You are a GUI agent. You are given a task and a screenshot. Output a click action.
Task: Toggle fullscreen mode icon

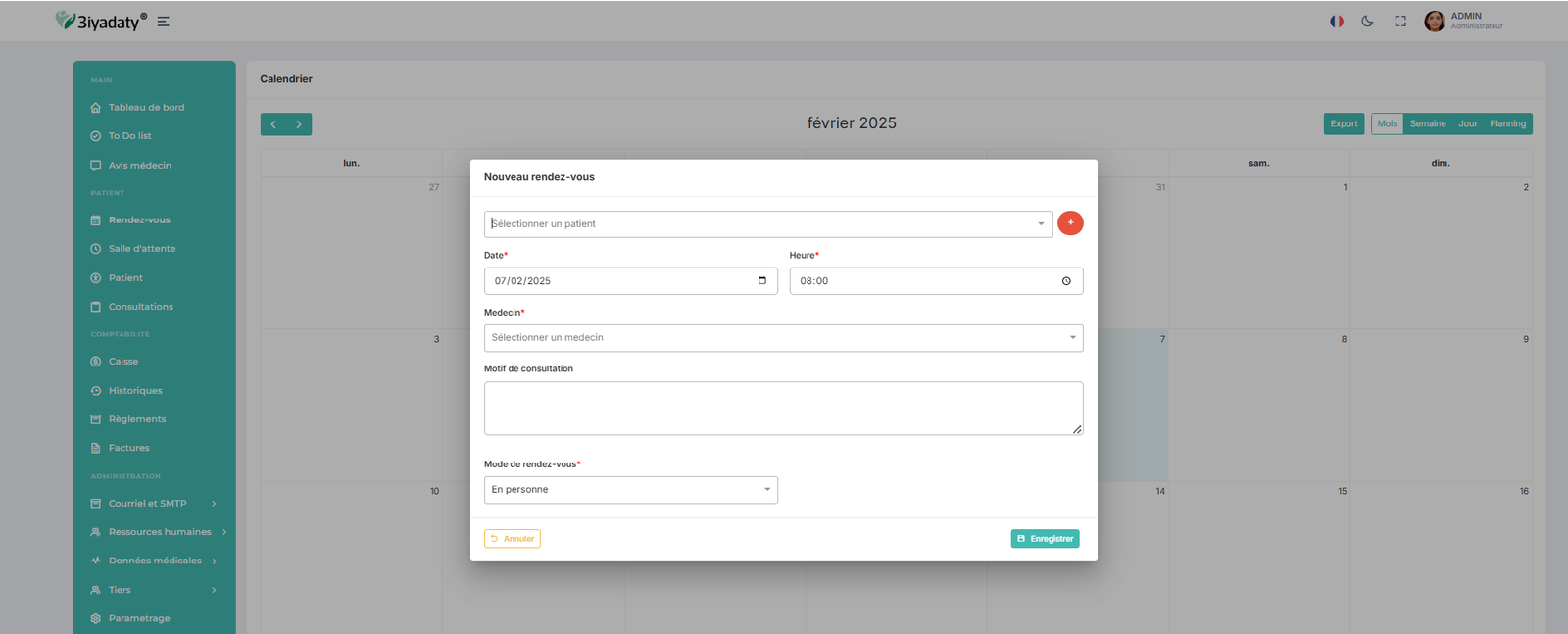pyautogui.click(x=1400, y=22)
